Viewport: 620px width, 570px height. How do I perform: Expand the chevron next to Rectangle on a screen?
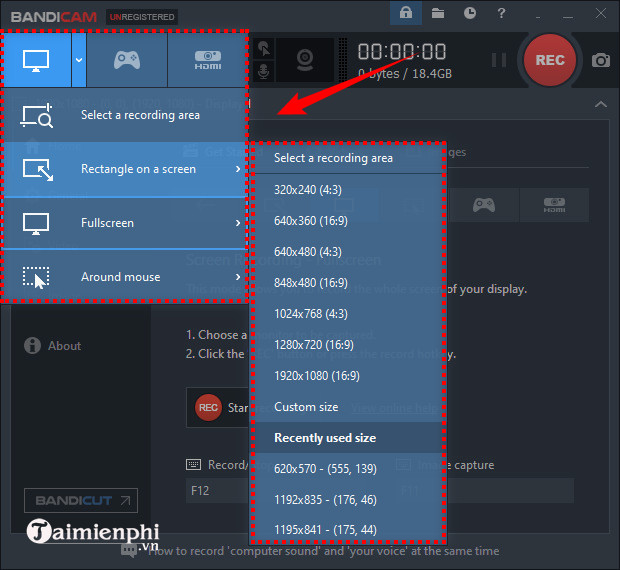tap(238, 169)
